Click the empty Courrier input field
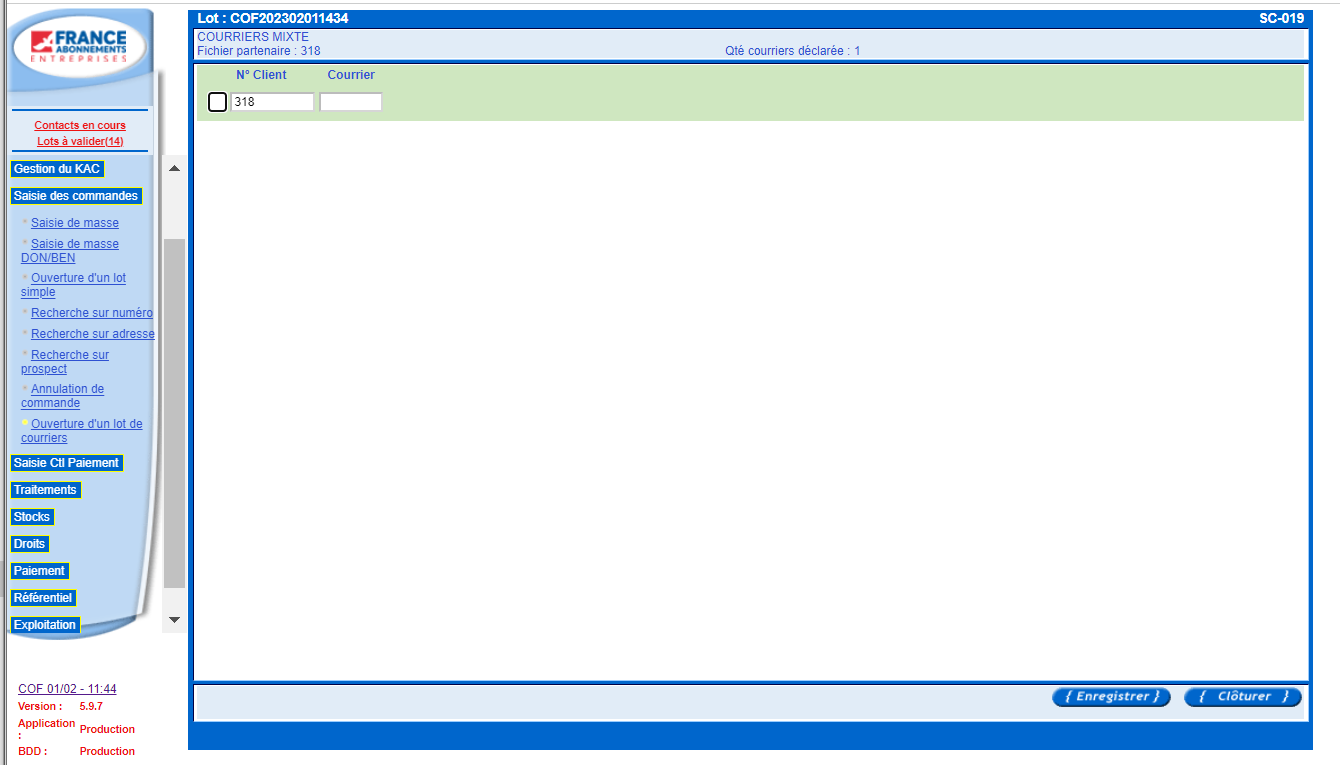The width and height of the screenshot is (1340, 765). pyautogui.click(x=351, y=102)
